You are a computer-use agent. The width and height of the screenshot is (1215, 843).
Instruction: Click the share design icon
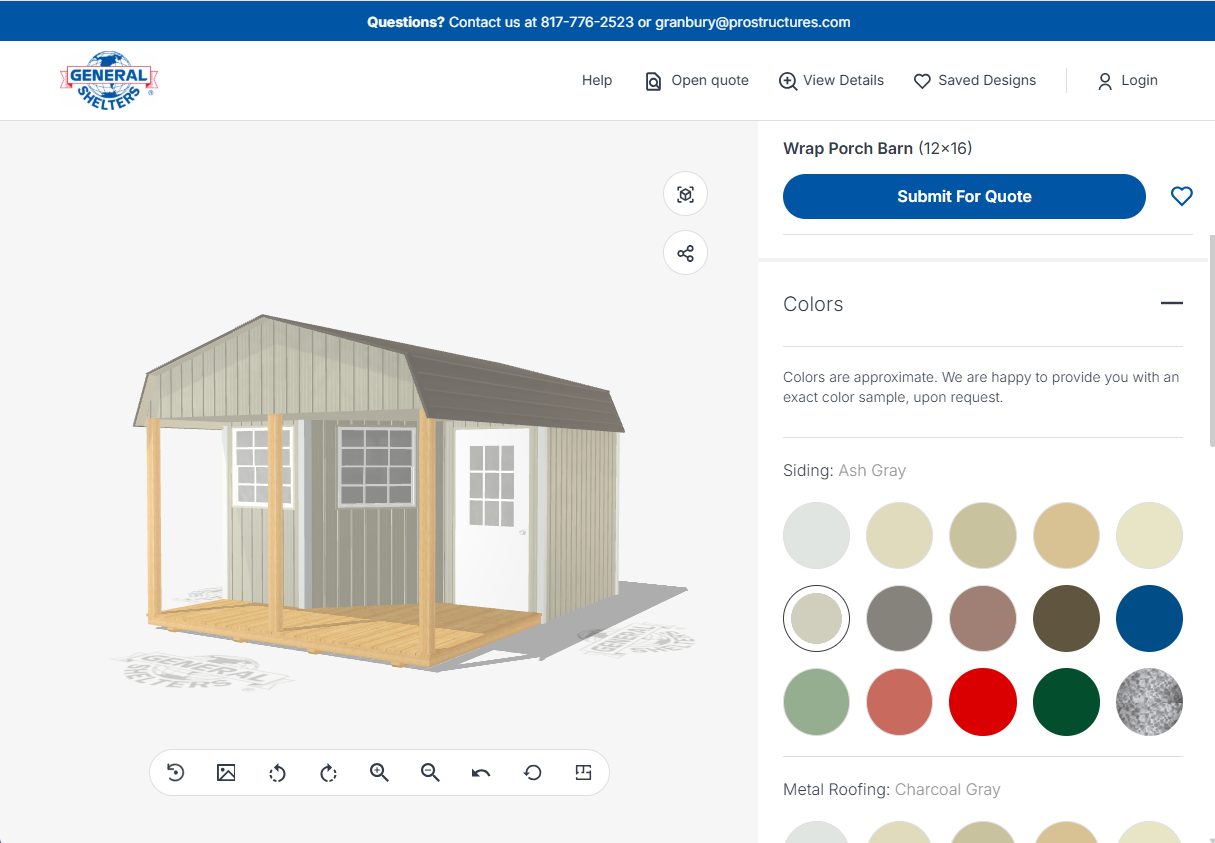685,253
